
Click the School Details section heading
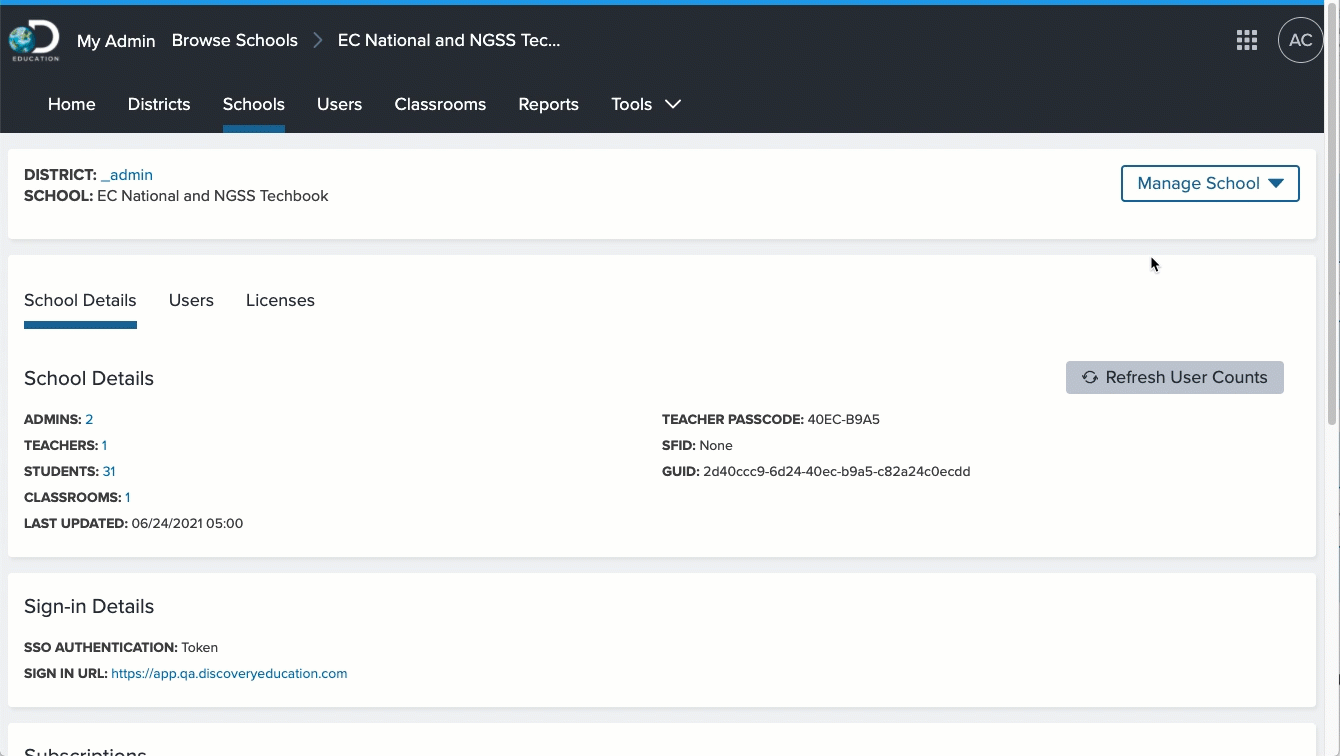point(89,378)
